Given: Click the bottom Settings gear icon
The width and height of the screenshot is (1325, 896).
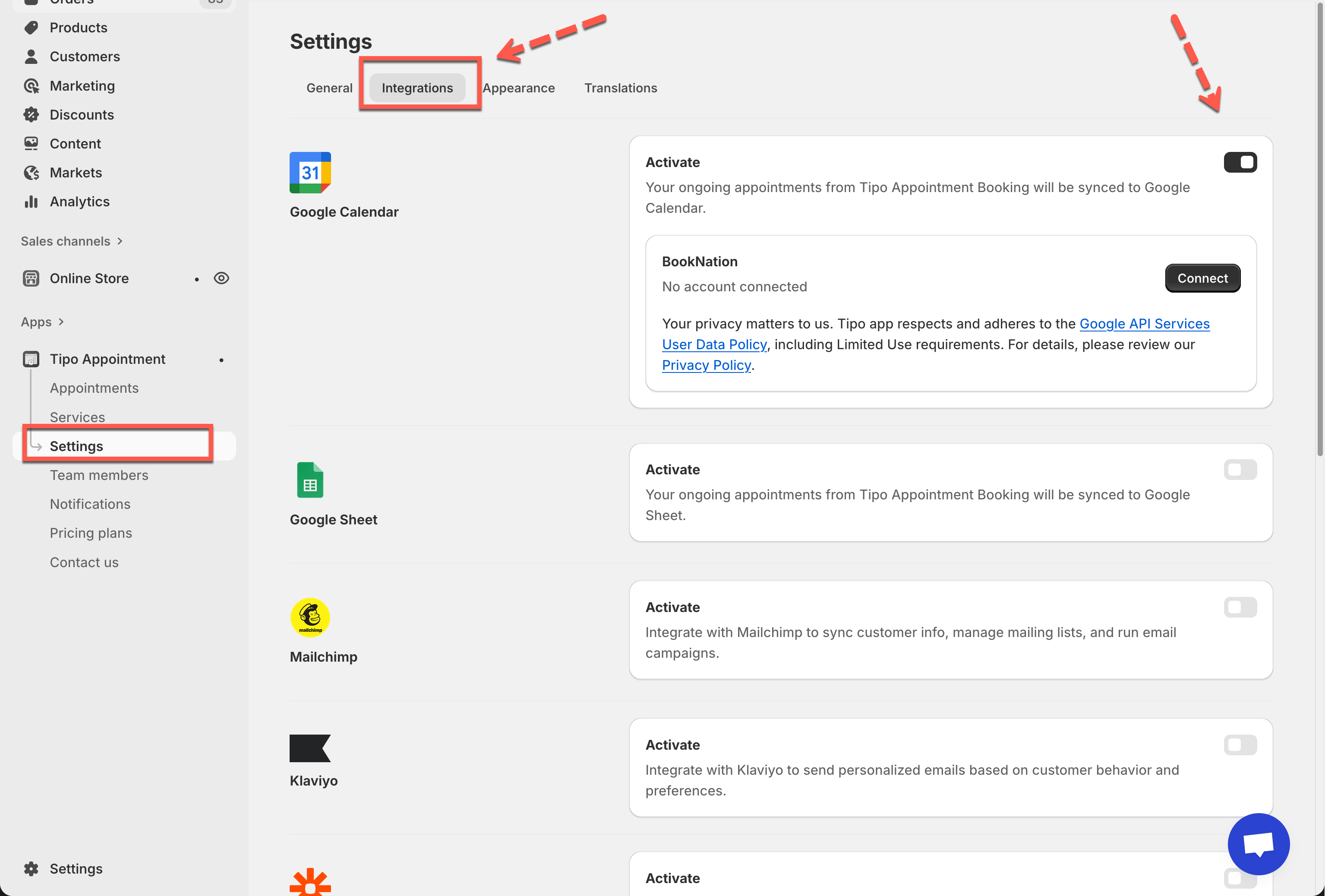Looking at the screenshot, I should tap(32, 869).
